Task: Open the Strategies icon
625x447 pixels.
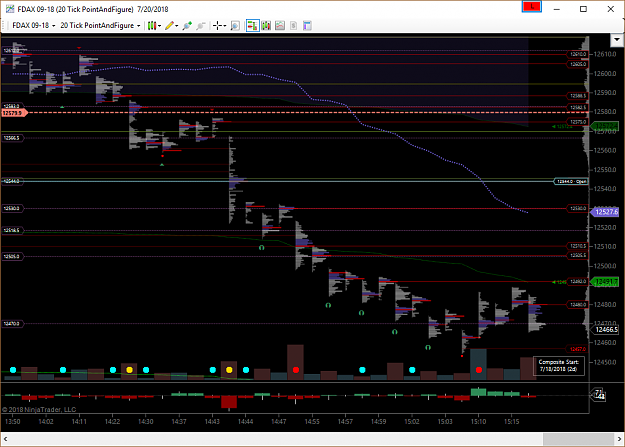Action: pos(293,26)
